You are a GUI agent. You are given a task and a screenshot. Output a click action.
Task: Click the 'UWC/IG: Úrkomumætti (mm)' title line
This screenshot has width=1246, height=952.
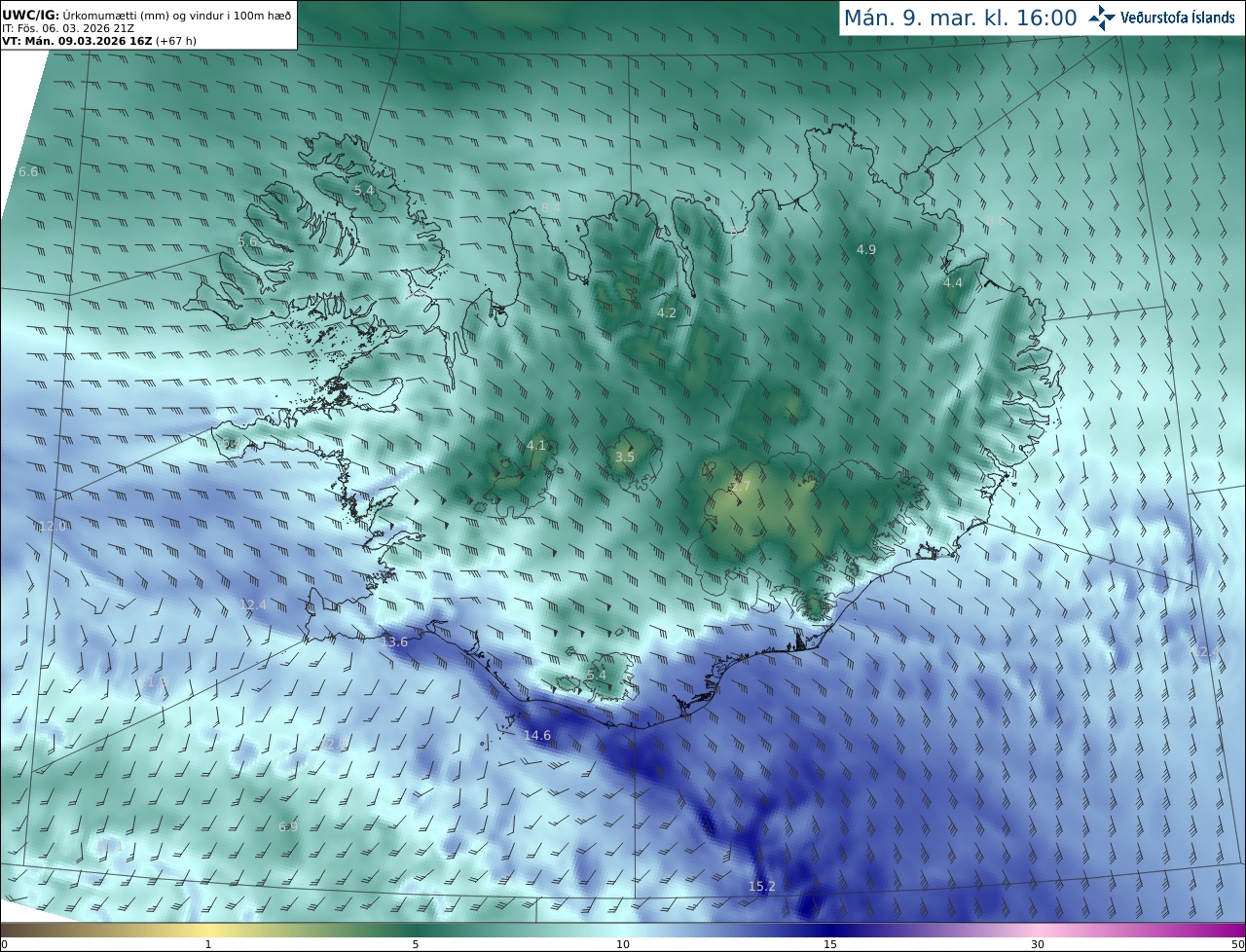point(147,15)
